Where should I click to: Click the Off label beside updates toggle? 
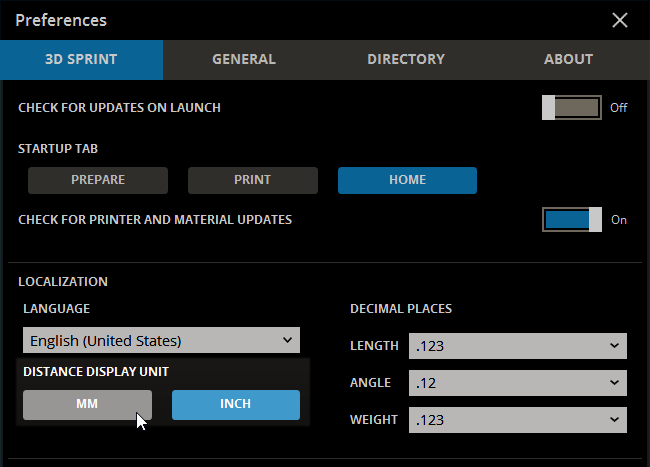pyautogui.click(x=618, y=108)
